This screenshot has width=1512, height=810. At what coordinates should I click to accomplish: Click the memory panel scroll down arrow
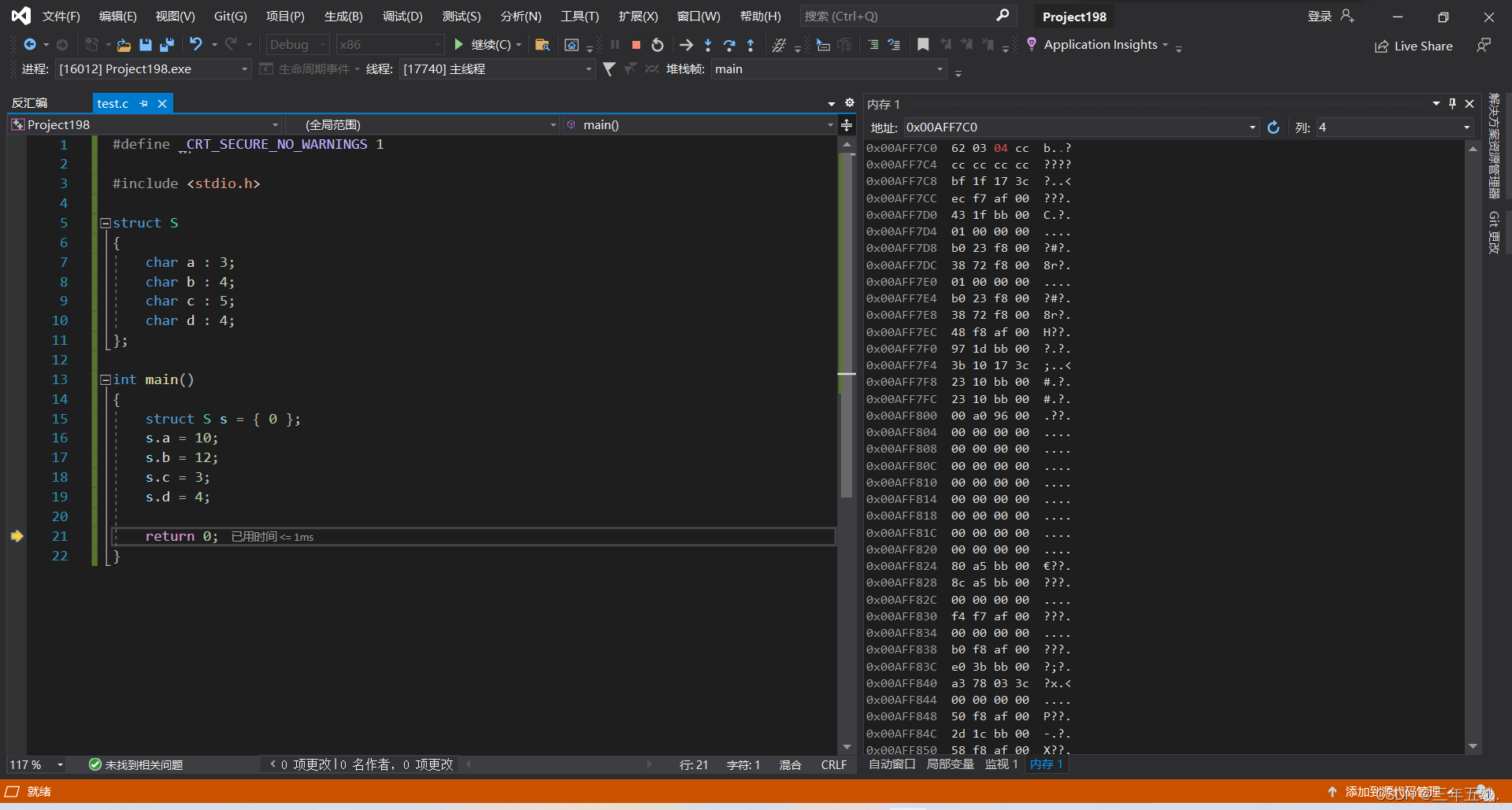point(1473,746)
